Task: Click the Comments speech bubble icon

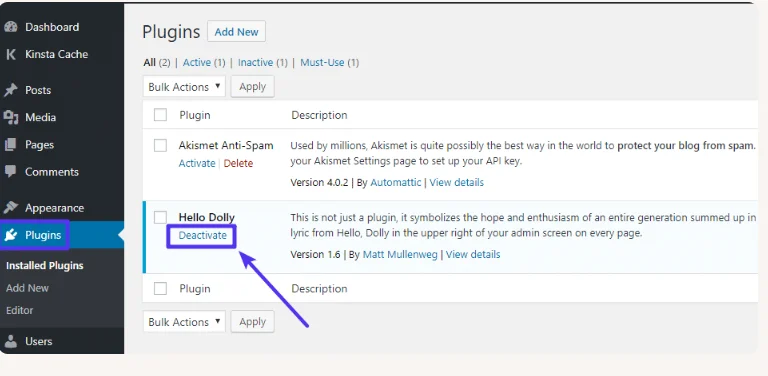Action: tap(11, 172)
